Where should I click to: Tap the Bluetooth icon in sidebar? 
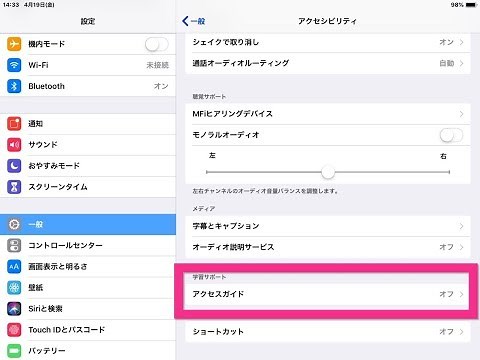14,86
